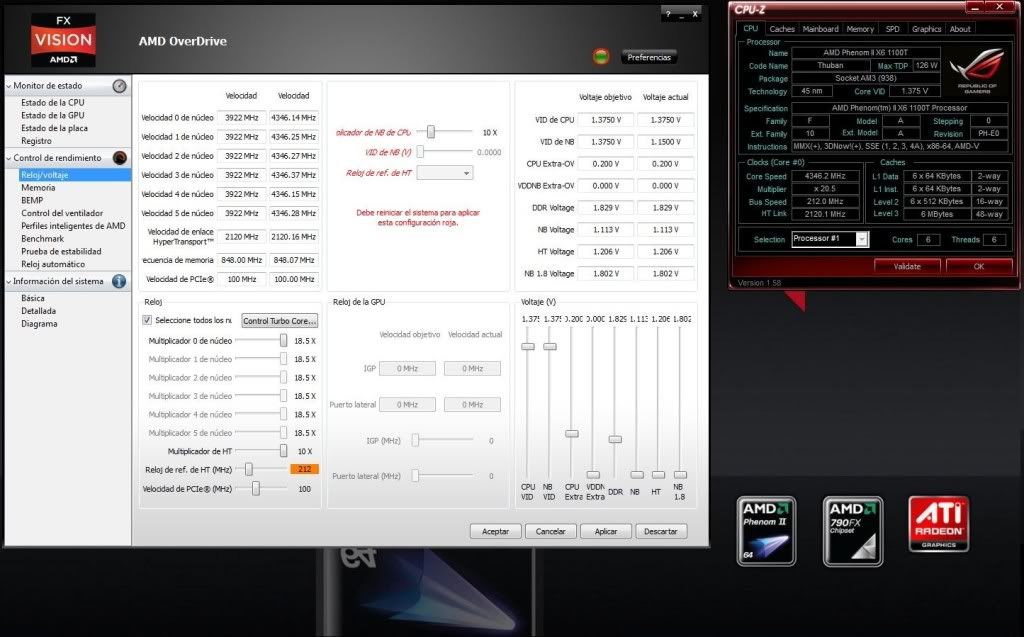
Task: Open Prueba de estabilidad in sidebar
Action: (x=61, y=252)
